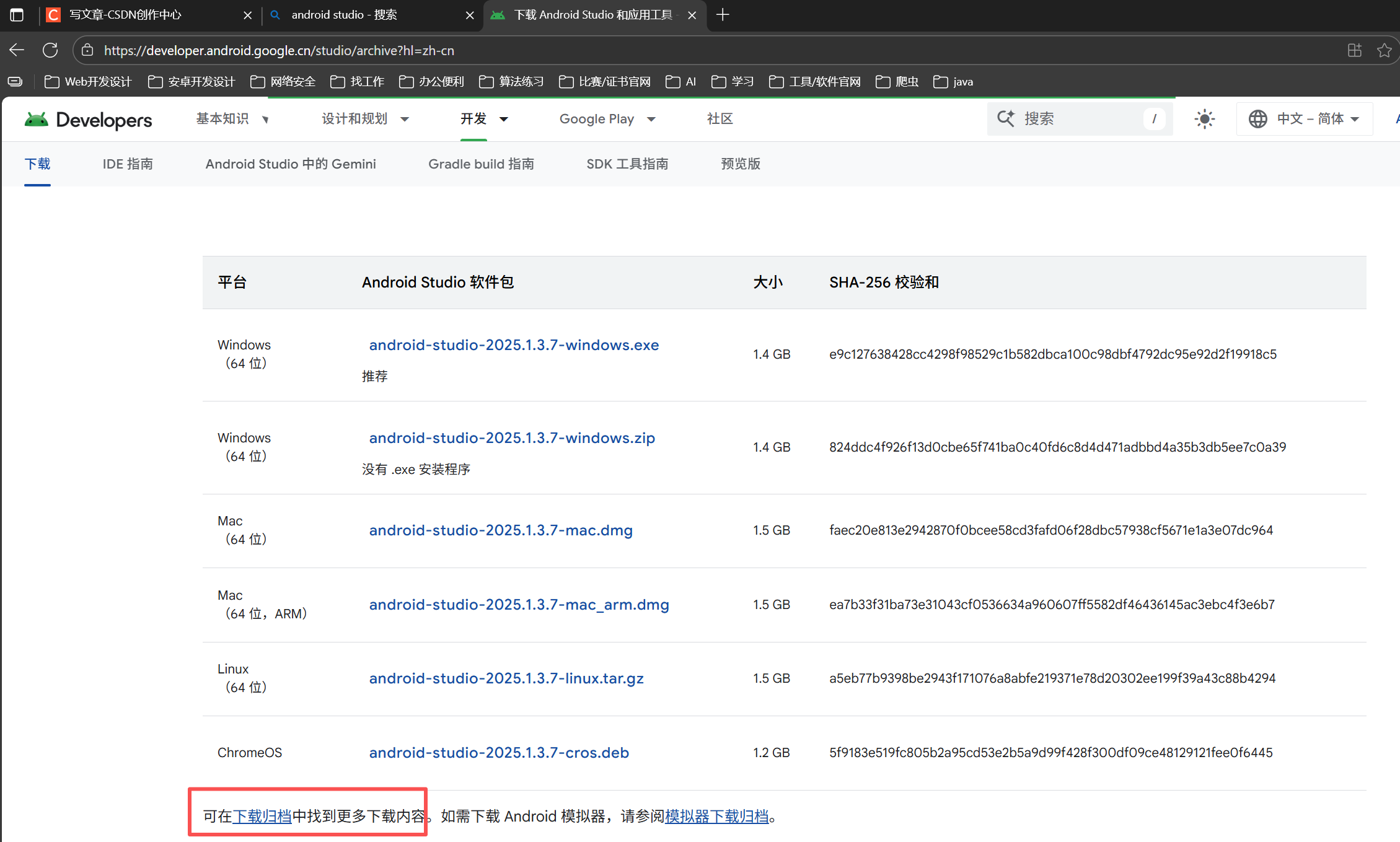Click the browser back arrow
Image resolution: width=1400 pixels, height=842 pixels.
click(17, 50)
